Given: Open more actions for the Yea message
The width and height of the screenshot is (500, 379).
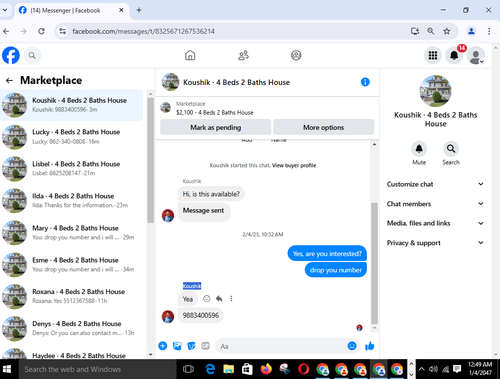Looking at the screenshot, I should 231,299.
